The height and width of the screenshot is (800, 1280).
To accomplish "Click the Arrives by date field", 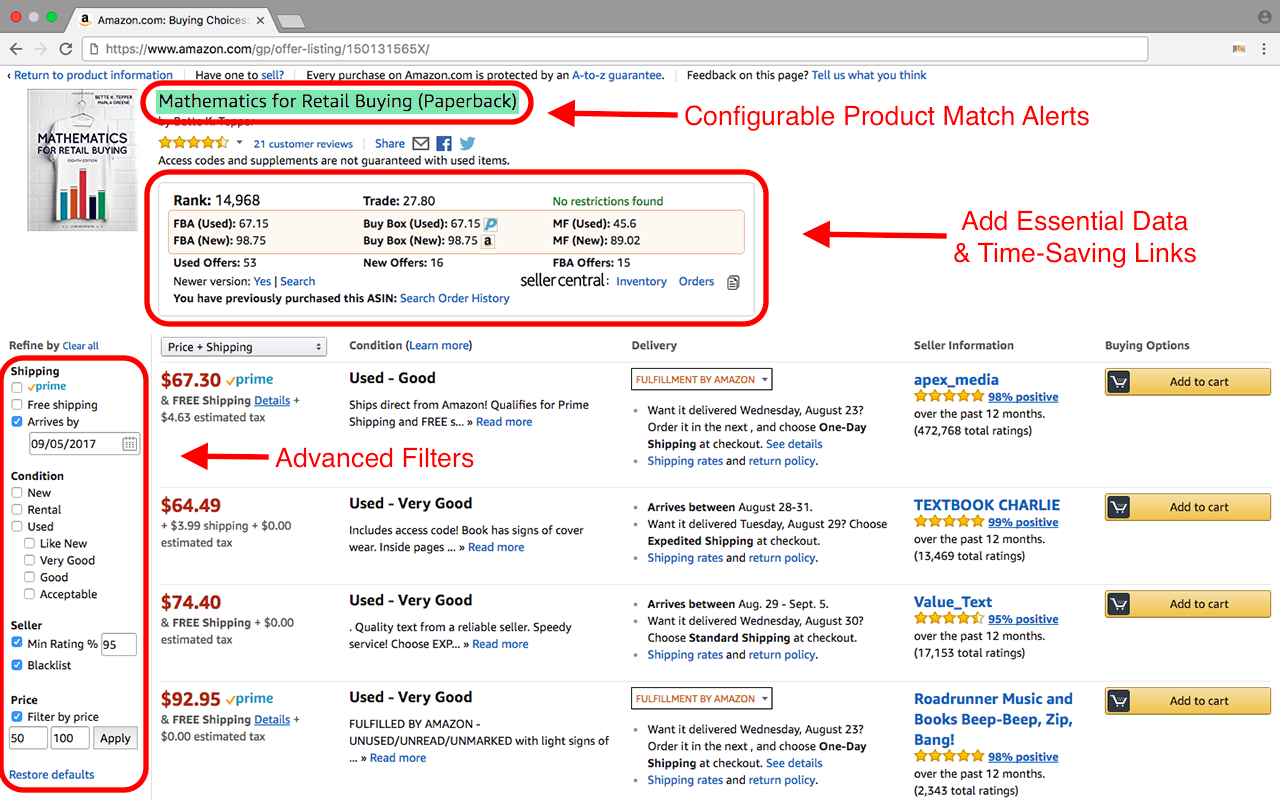I will [x=84, y=444].
